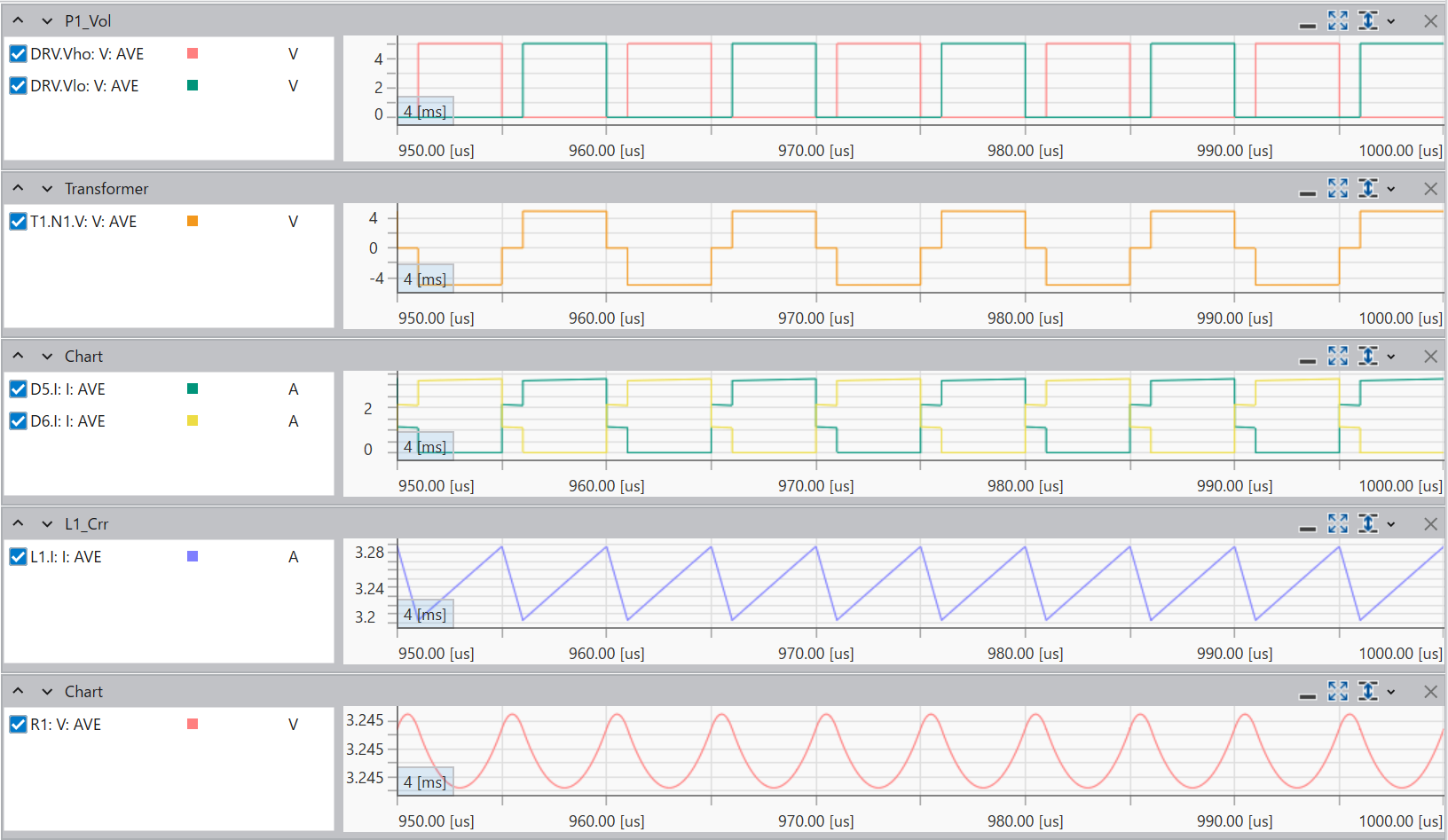Open scale options dropdown in R1 chart header
The image size is (1448, 840).
(1391, 692)
